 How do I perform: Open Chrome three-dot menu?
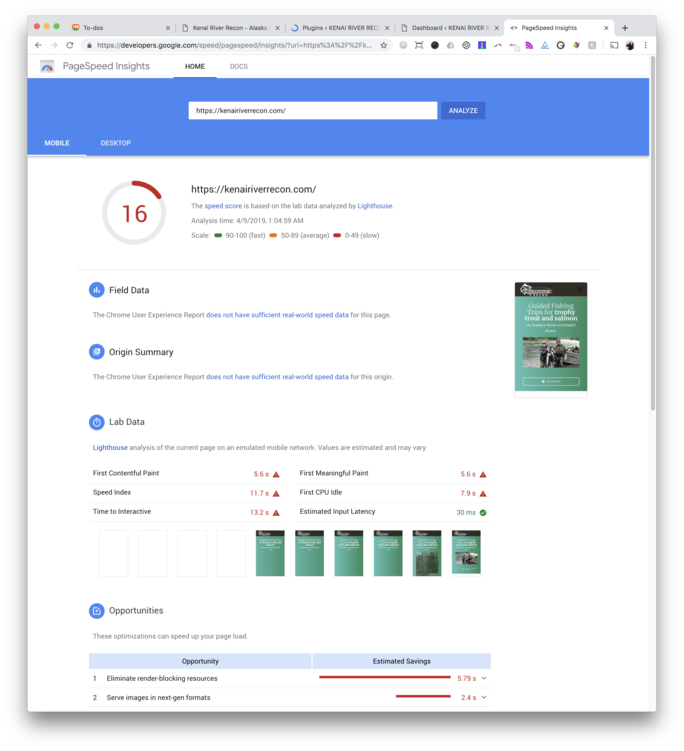(x=646, y=45)
